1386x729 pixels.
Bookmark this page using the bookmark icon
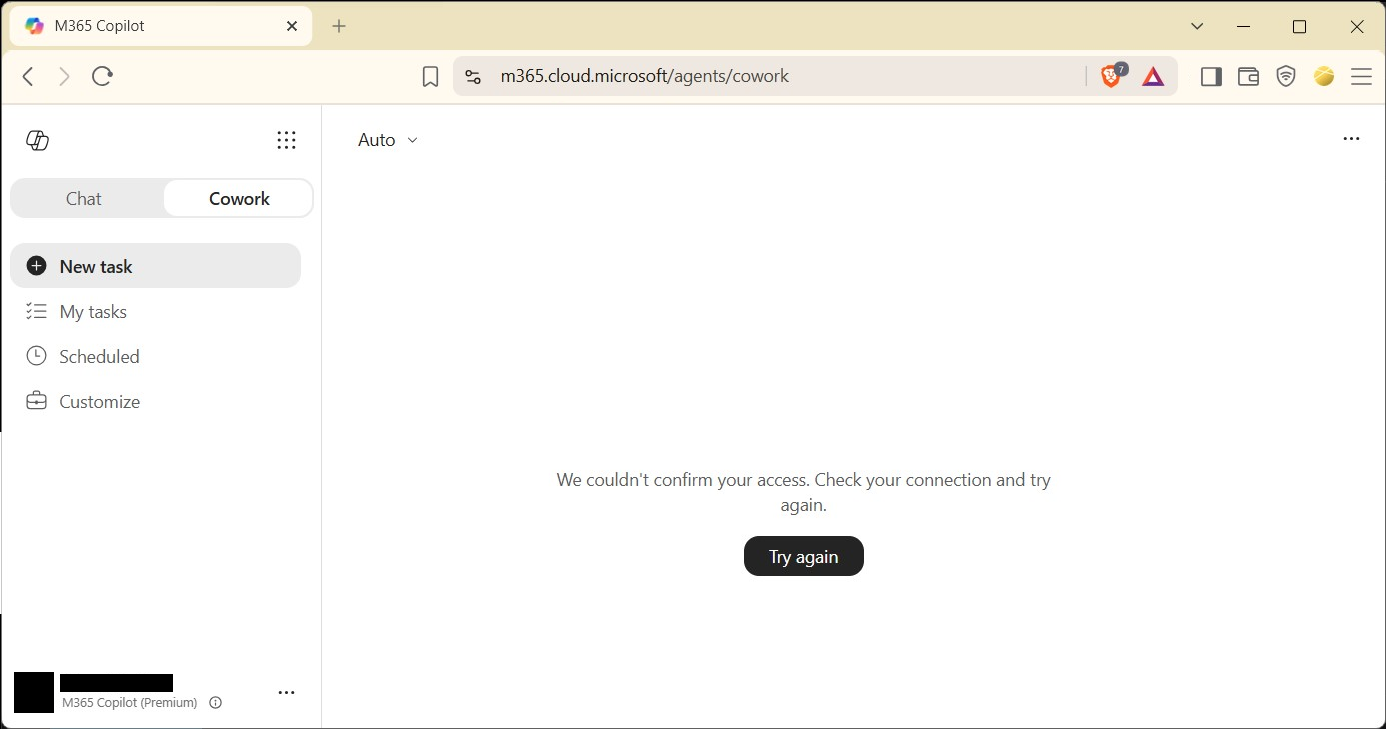click(x=430, y=76)
